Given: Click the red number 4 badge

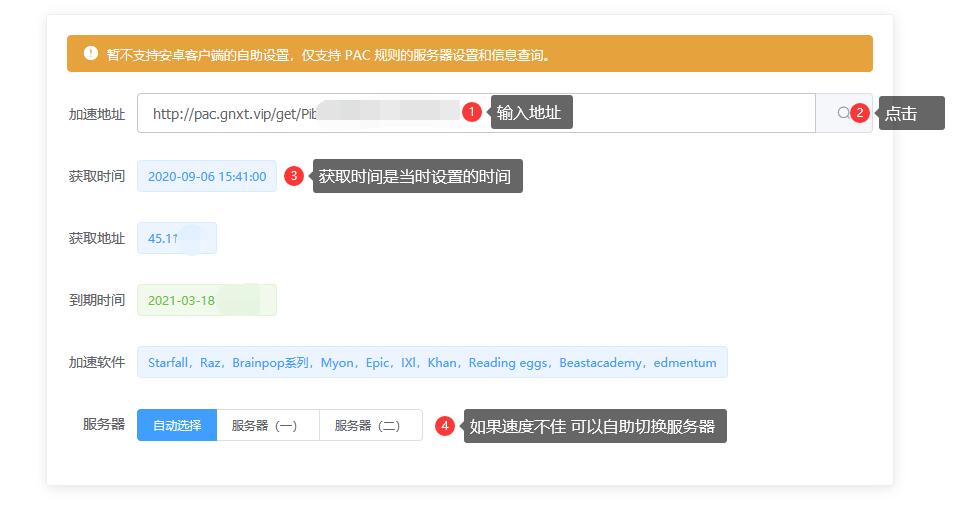Looking at the screenshot, I should pos(445,425).
